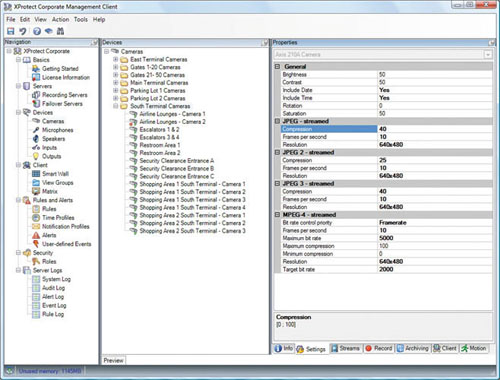Switch to the Motion tab
This screenshot has width=500, height=380.
pos(474,348)
